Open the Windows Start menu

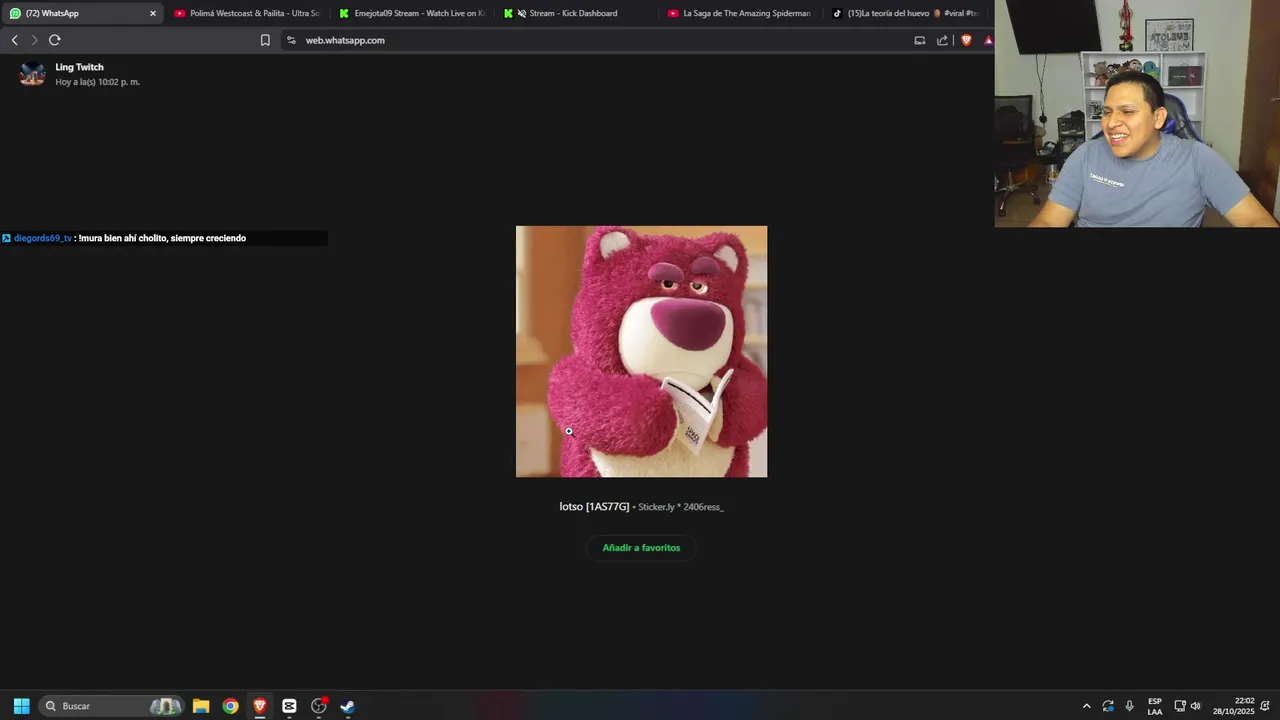(x=21, y=706)
